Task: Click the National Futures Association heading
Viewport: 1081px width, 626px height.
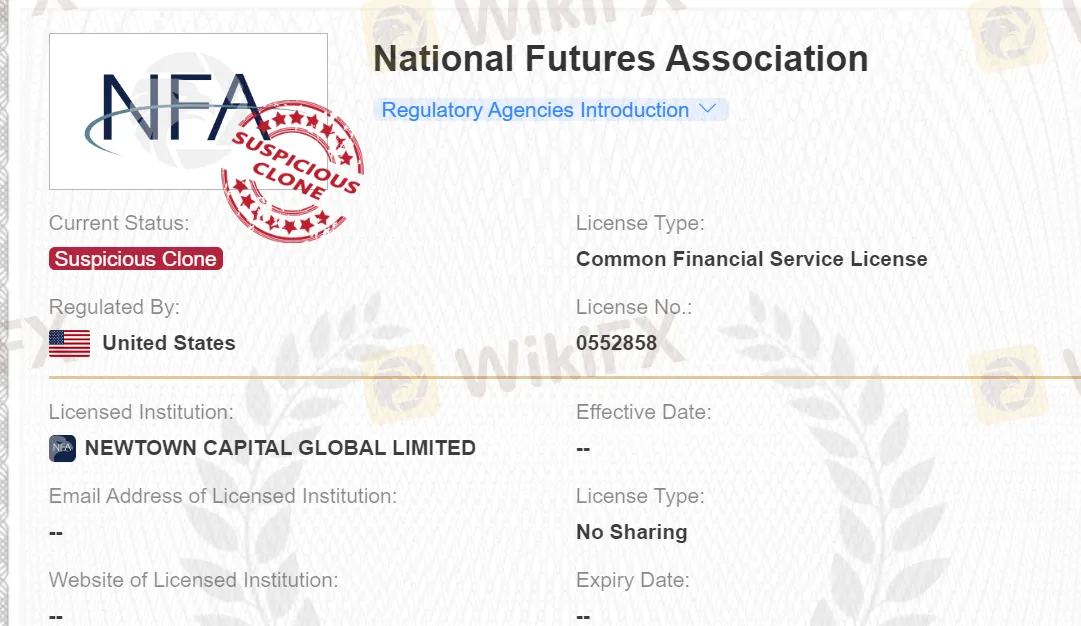Action: pyautogui.click(x=620, y=59)
